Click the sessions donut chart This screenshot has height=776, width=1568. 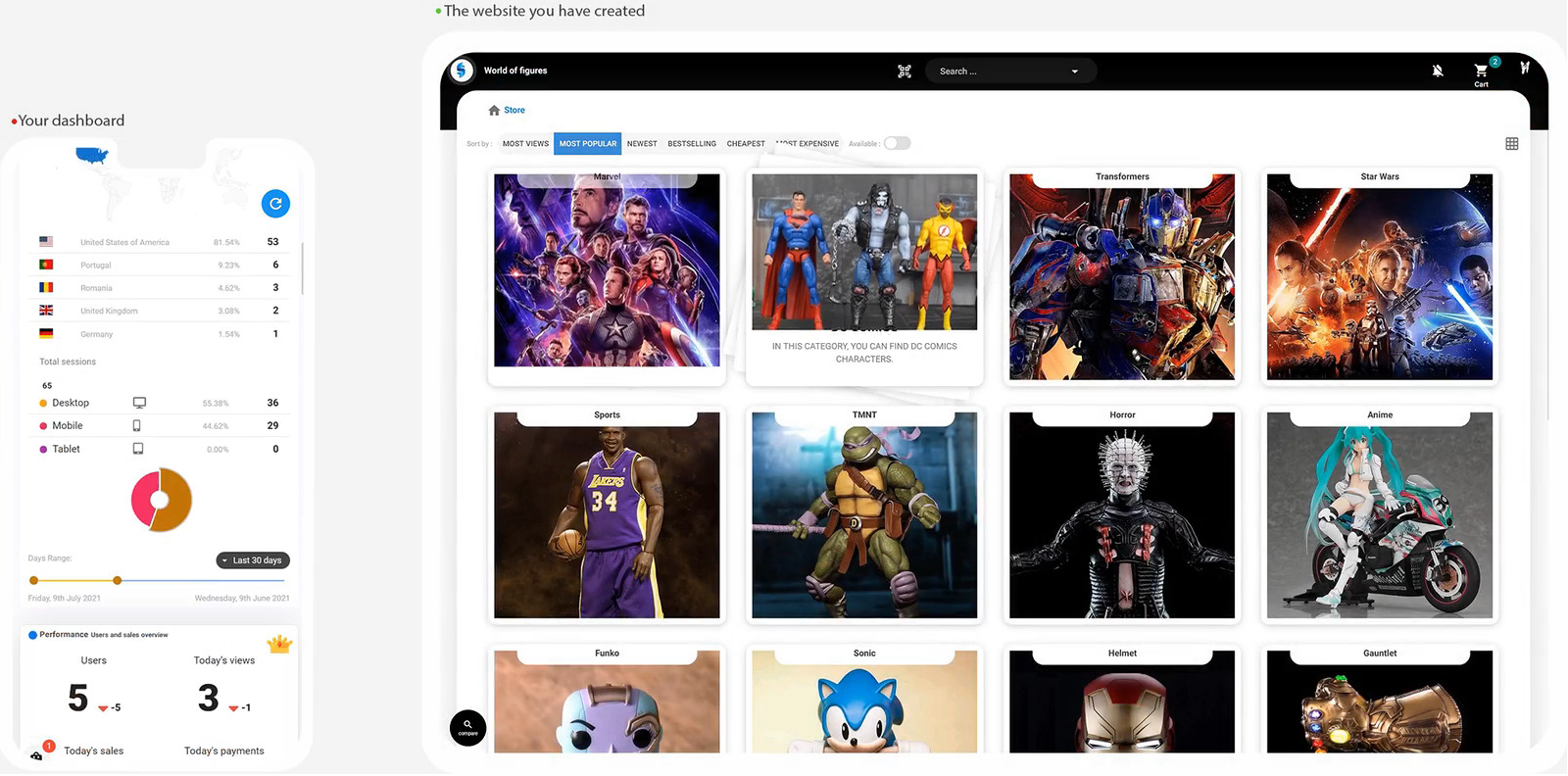[162, 500]
